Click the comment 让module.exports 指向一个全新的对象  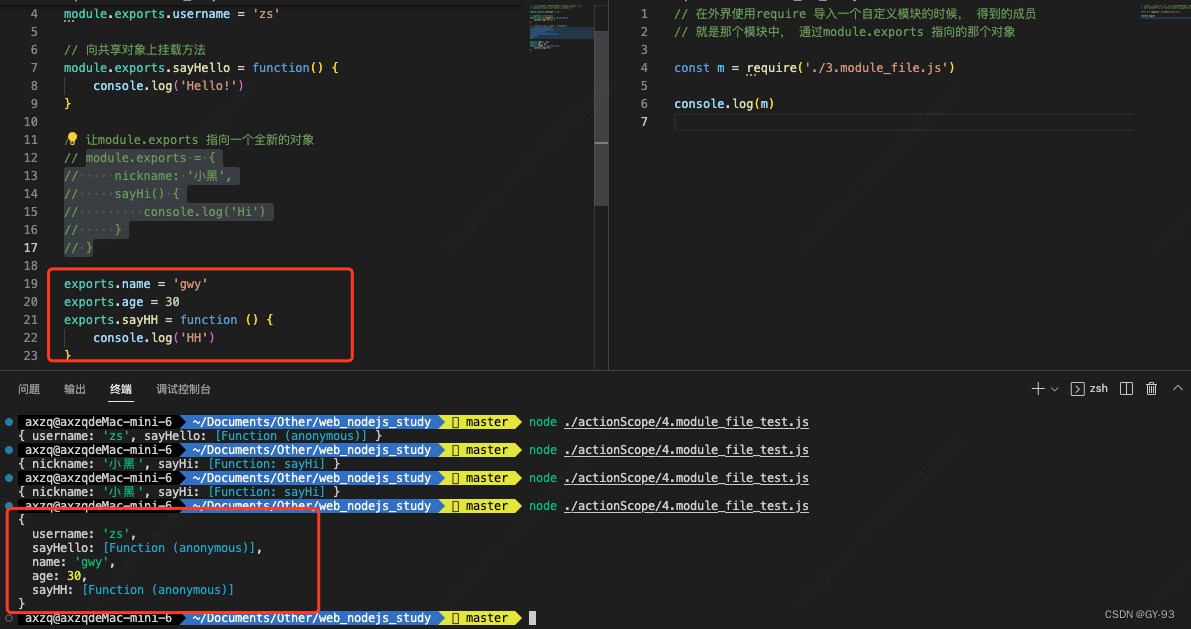(199, 140)
